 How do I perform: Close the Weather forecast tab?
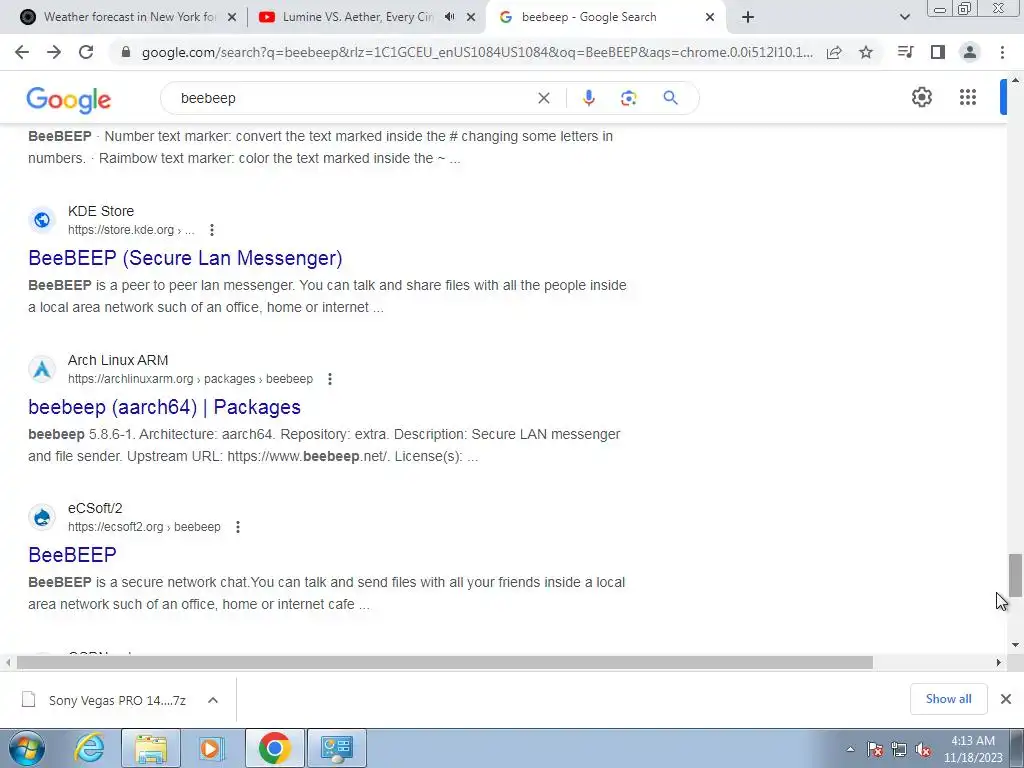click(x=232, y=17)
